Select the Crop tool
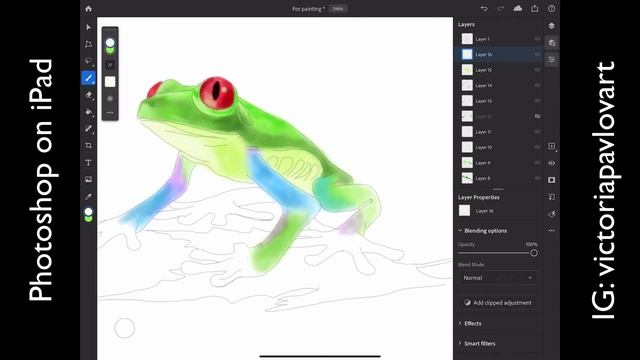The height and width of the screenshot is (360, 640). (89, 145)
